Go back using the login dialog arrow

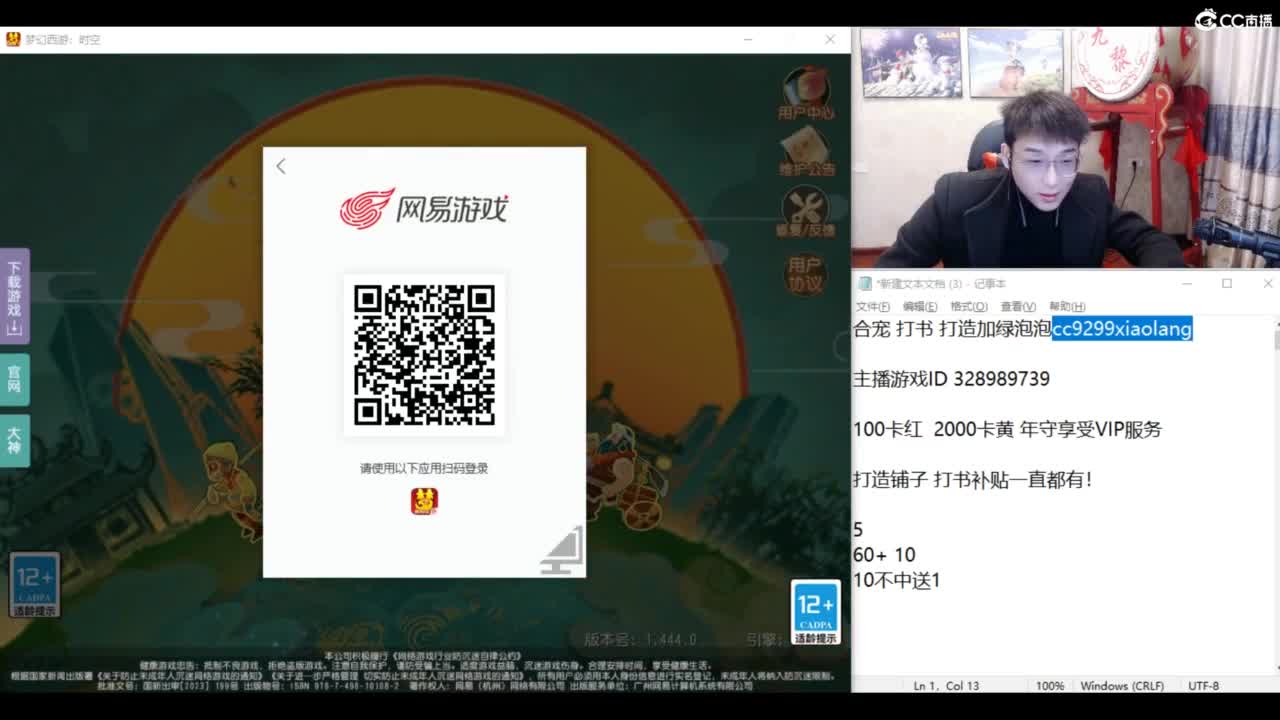point(281,167)
